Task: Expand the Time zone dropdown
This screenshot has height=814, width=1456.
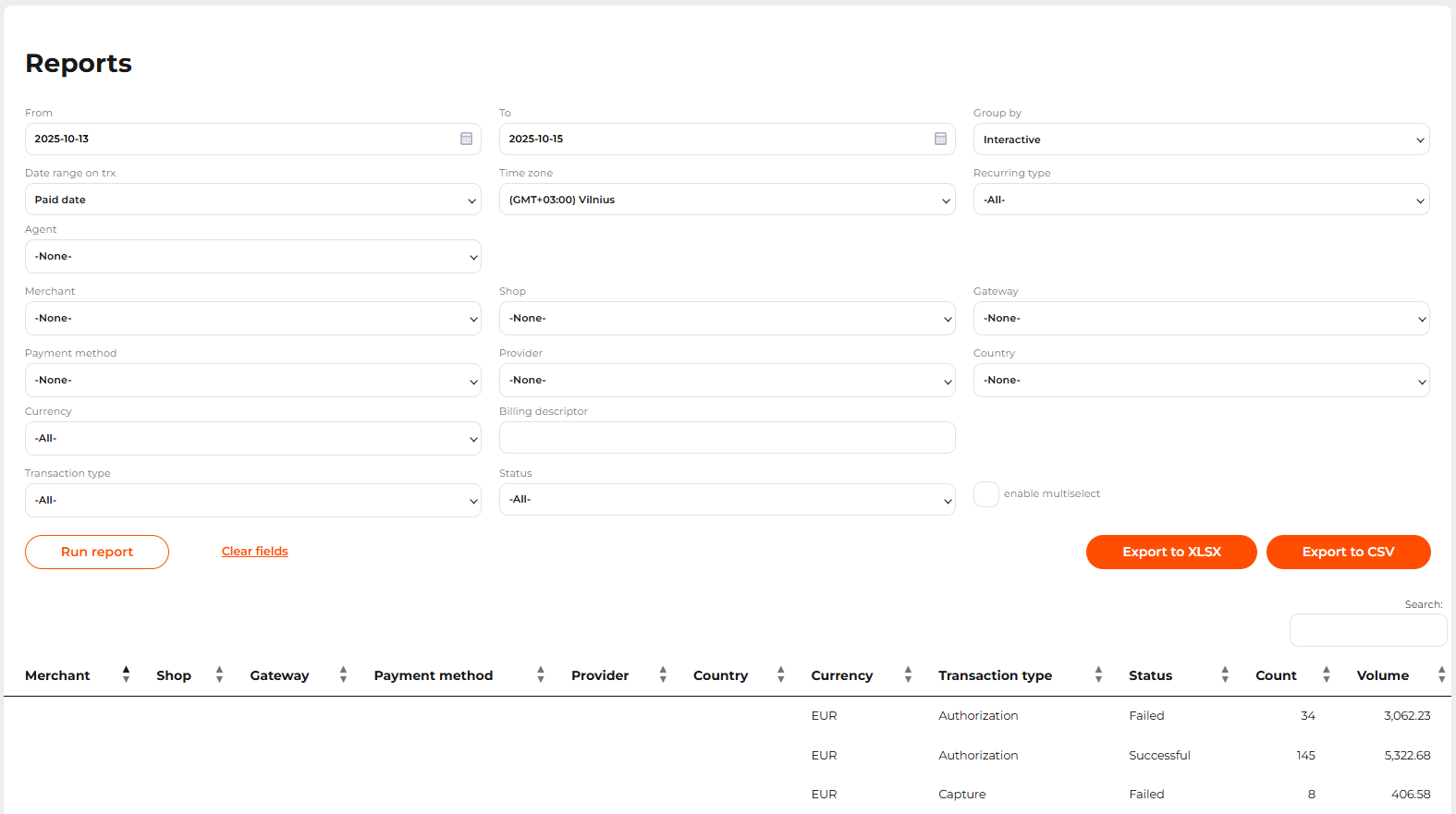Action: pos(727,200)
